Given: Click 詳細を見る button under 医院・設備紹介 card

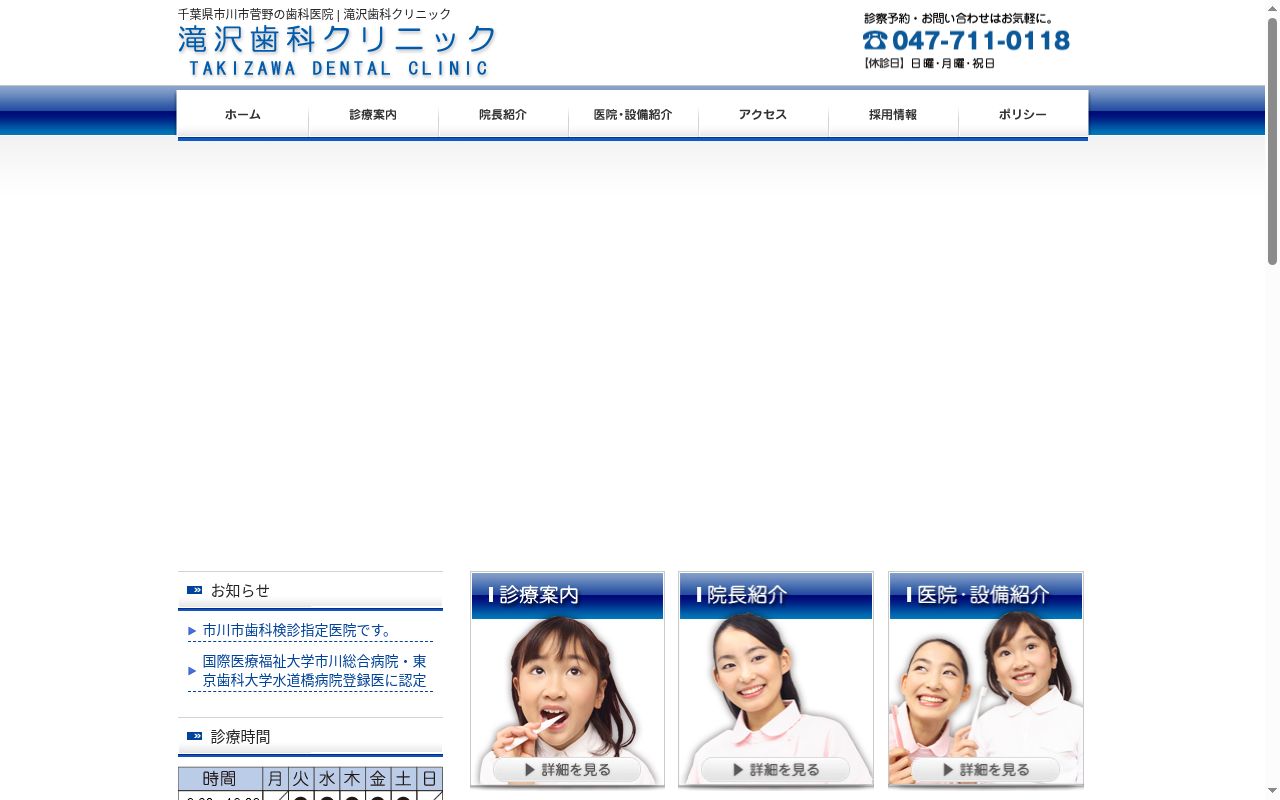Looking at the screenshot, I should point(985,770).
